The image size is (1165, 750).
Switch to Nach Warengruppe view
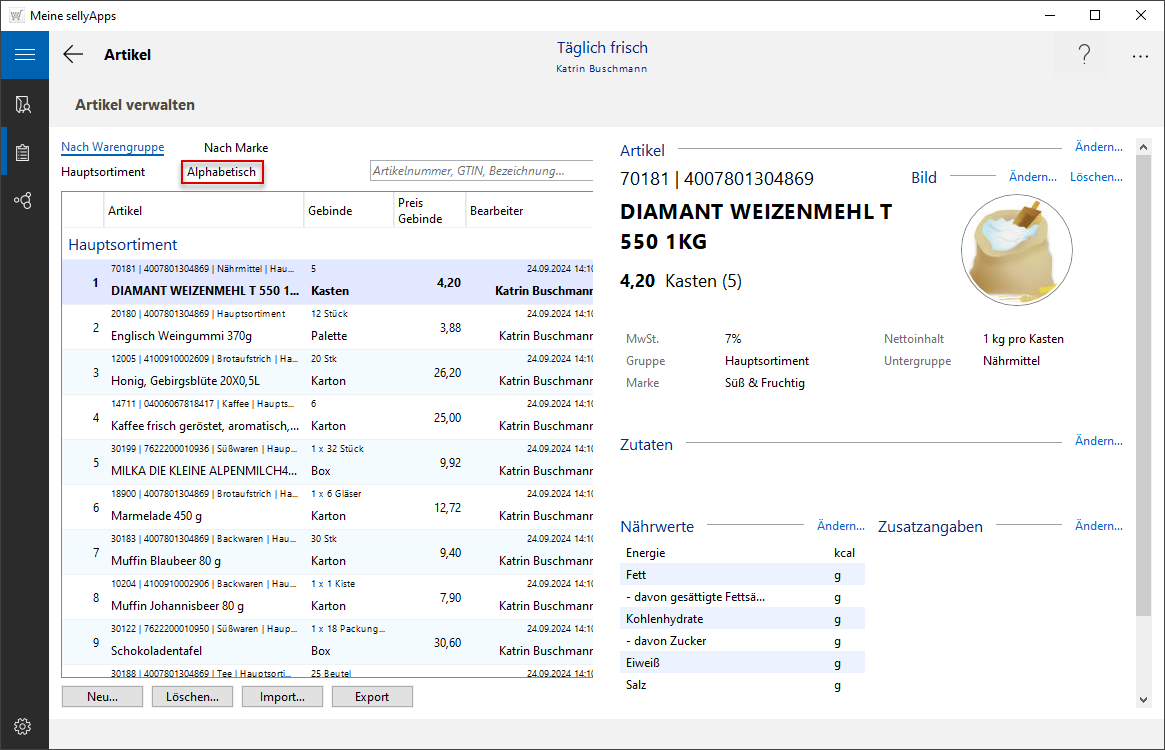point(112,148)
